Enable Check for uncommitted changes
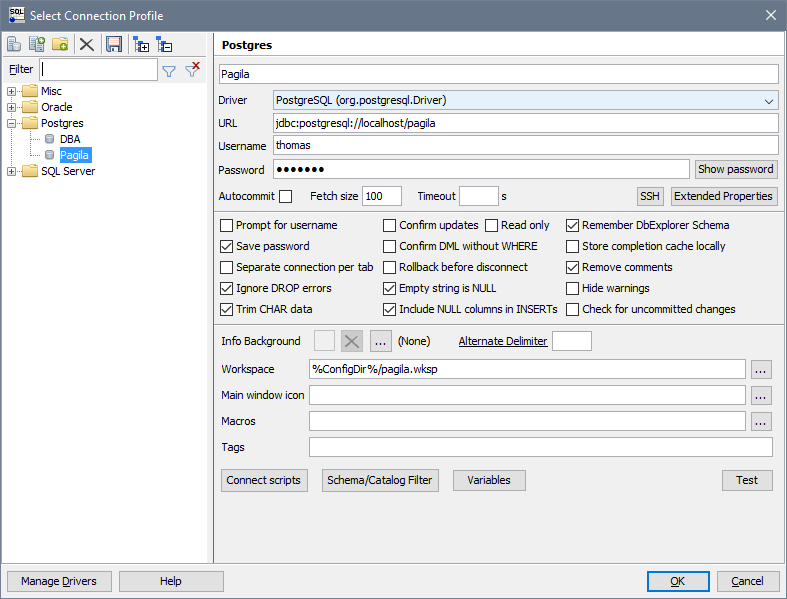 pyautogui.click(x=572, y=309)
